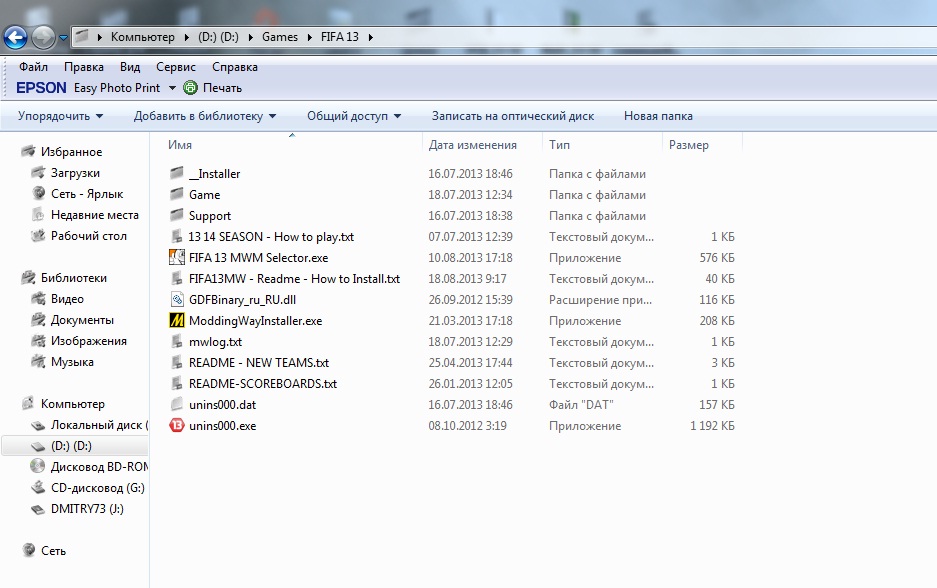This screenshot has width=937, height=588.
Task: Click the red unins000.exe icon
Action: pyautogui.click(x=176, y=425)
